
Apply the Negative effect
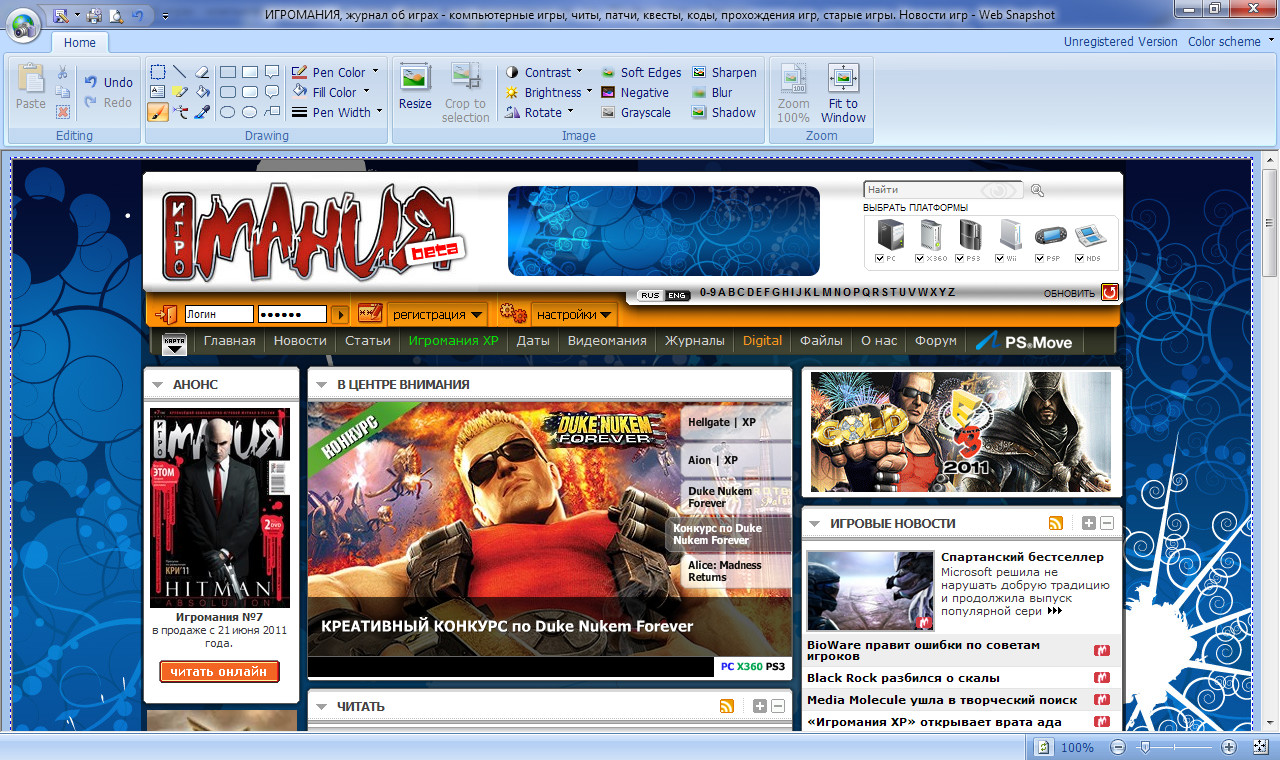point(635,92)
